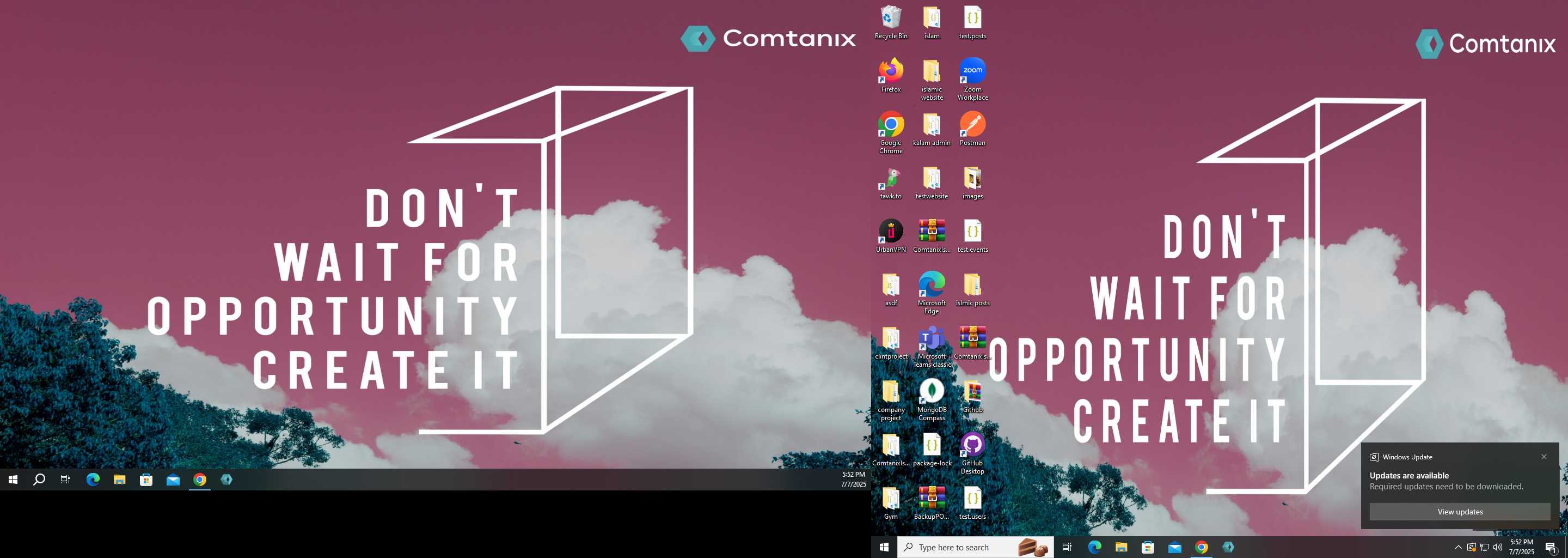Launch Edge from left monitor taskbar
The width and height of the screenshot is (1568, 558).
click(93, 480)
